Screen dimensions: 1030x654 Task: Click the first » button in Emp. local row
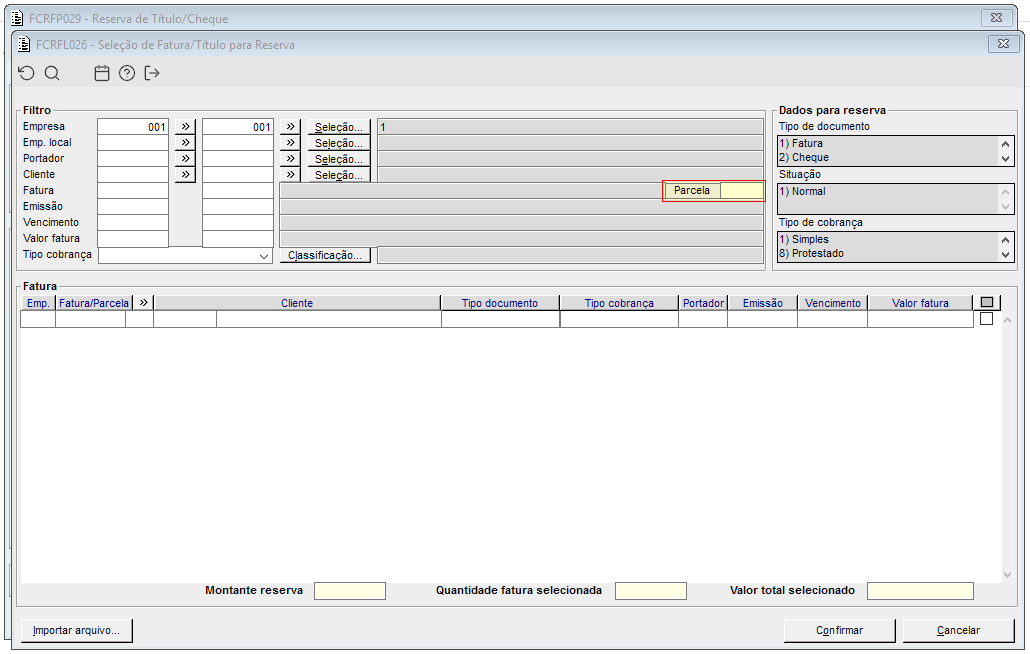coord(185,142)
